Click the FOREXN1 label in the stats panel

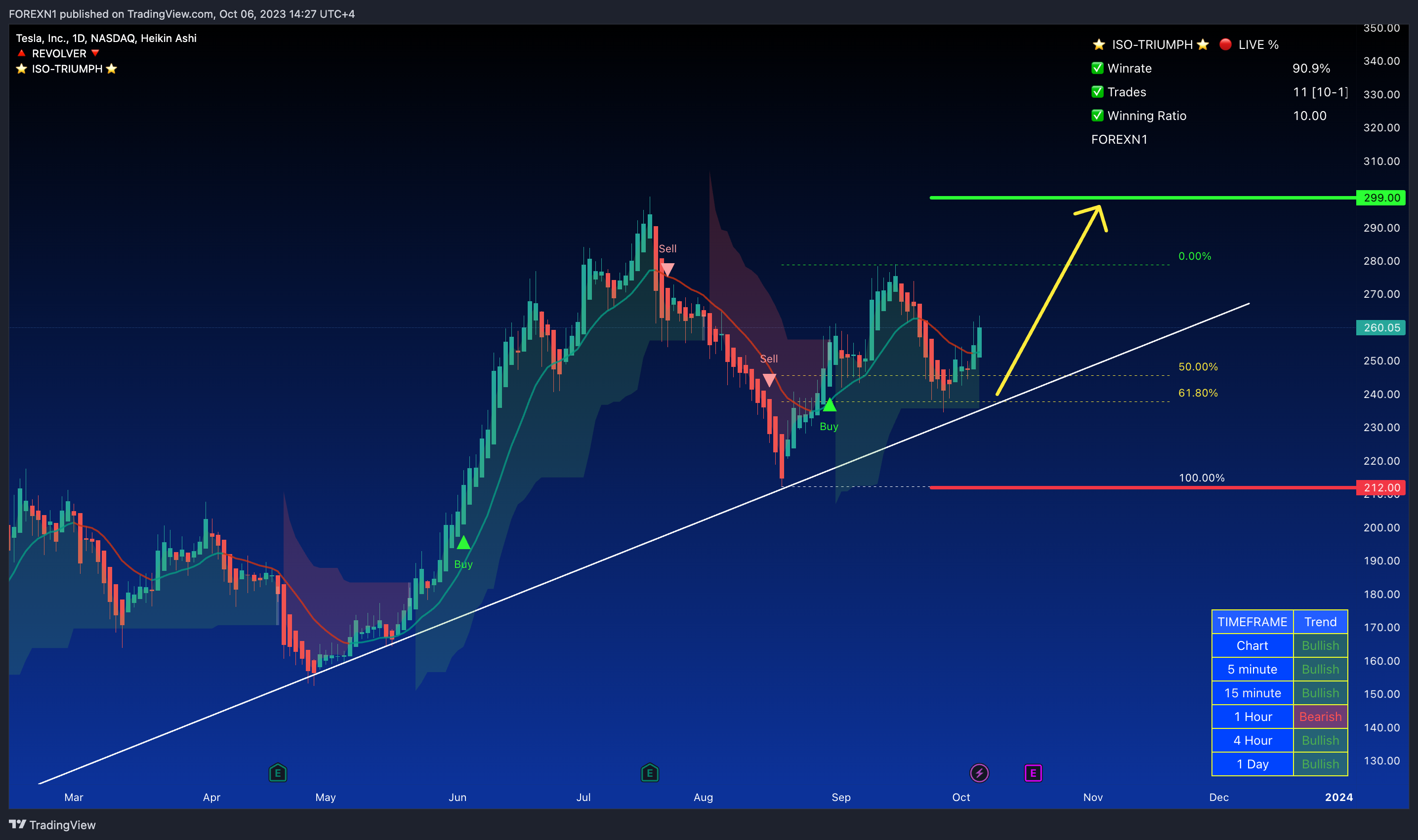click(x=1119, y=139)
